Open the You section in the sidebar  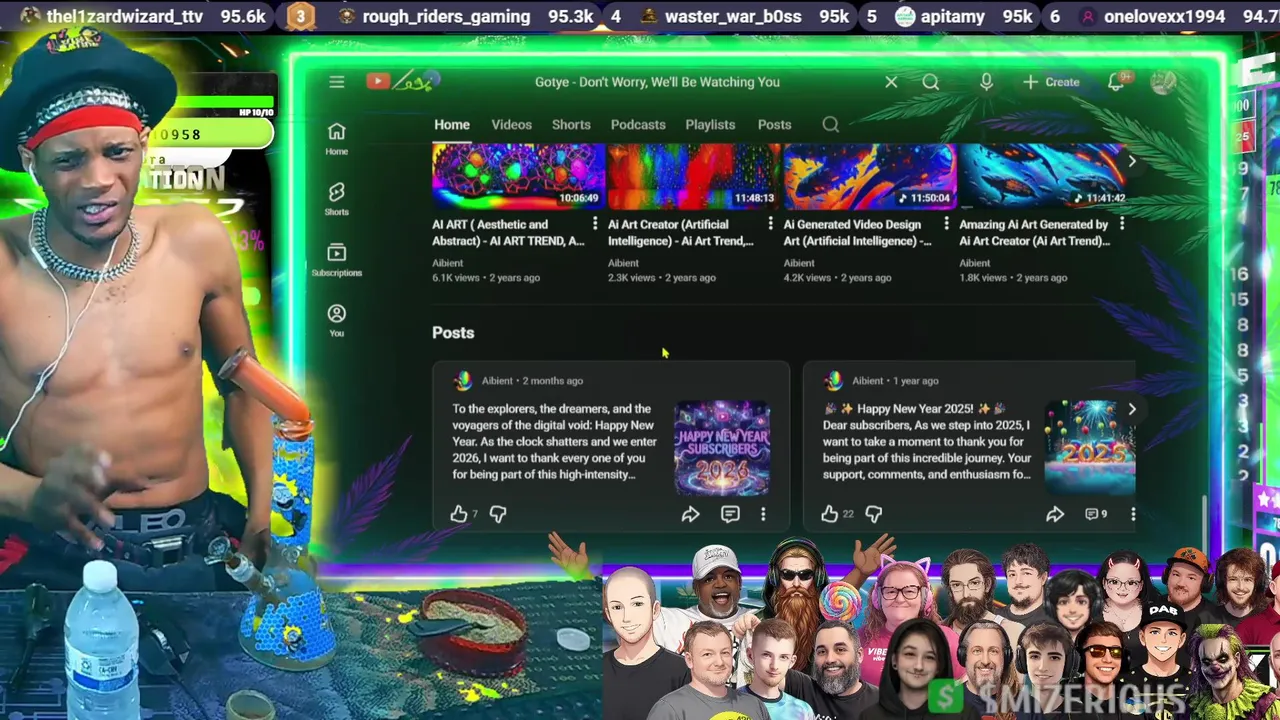[337, 320]
